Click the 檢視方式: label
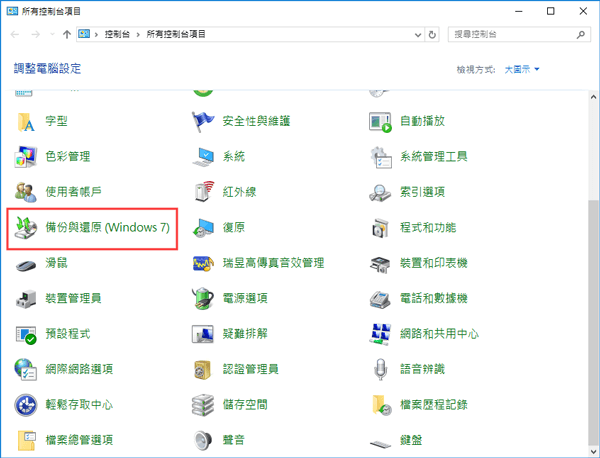The image size is (600, 458). [476, 70]
